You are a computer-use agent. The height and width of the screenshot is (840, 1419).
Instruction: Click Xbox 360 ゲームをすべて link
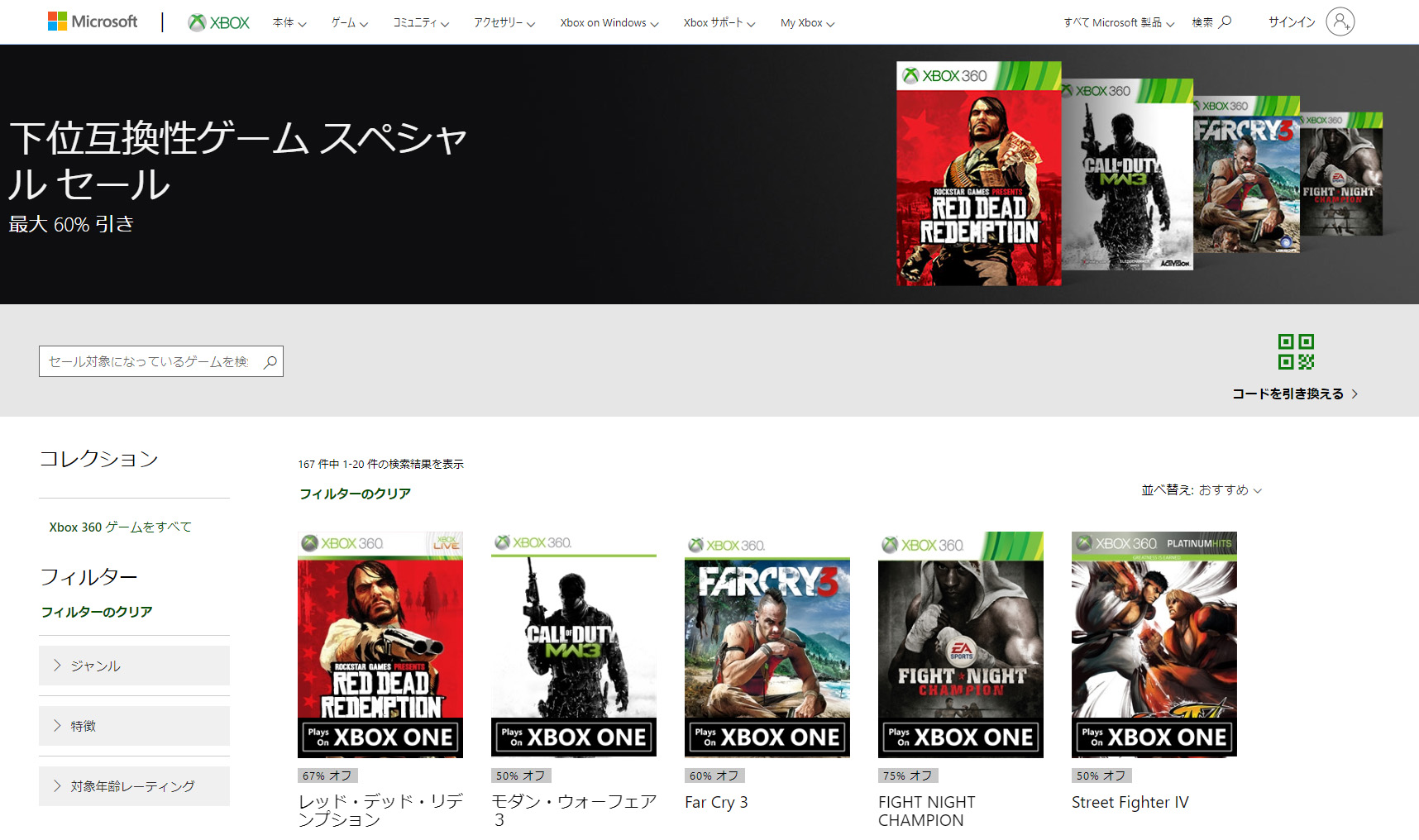point(120,527)
